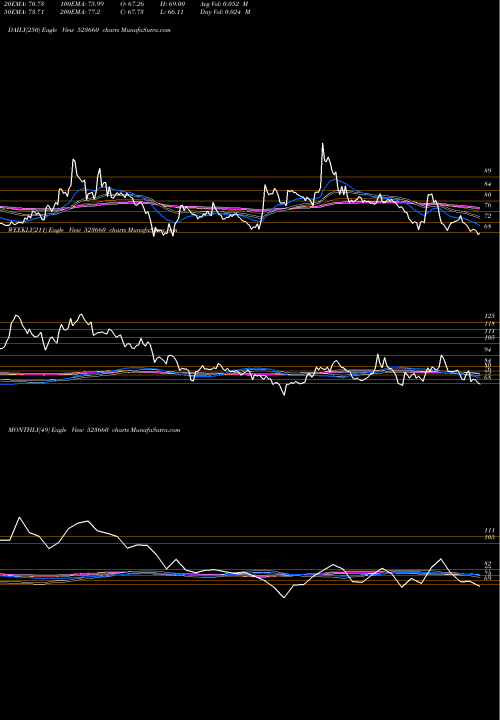Click the 200EMA: 77.2 value

coord(79,12)
